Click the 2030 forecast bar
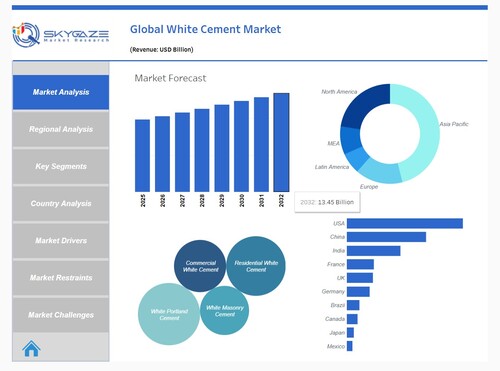The width and height of the screenshot is (500, 371). [x=241, y=146]
